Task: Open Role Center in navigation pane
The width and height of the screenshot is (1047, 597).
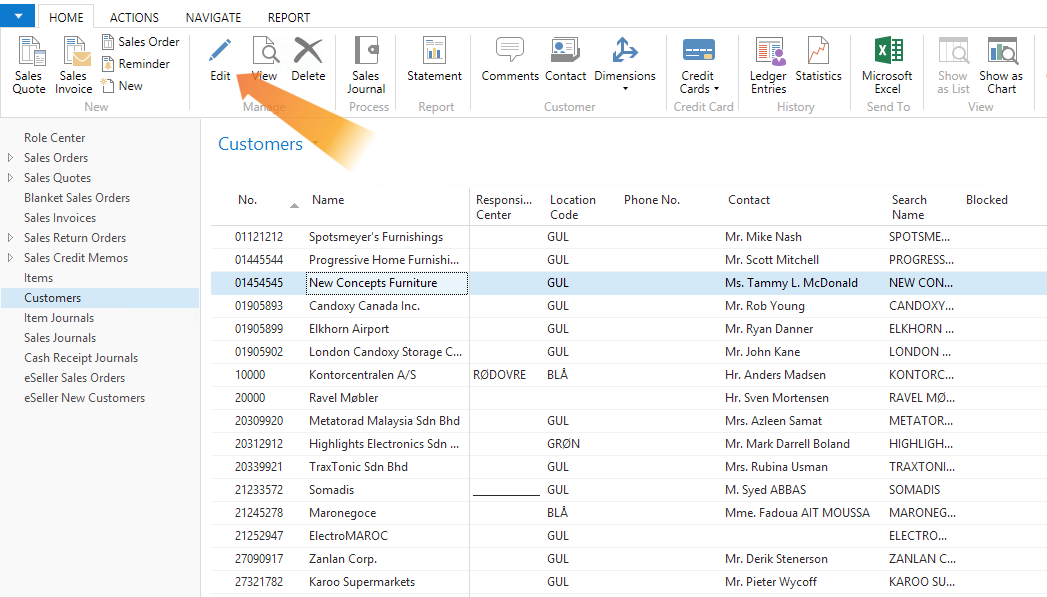Action: (55, 138)
